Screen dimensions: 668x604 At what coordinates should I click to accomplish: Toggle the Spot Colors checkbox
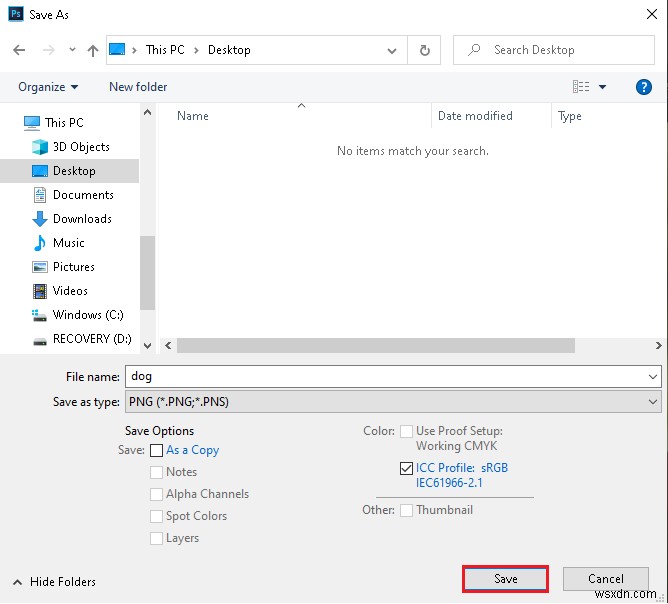pos(156,516)
